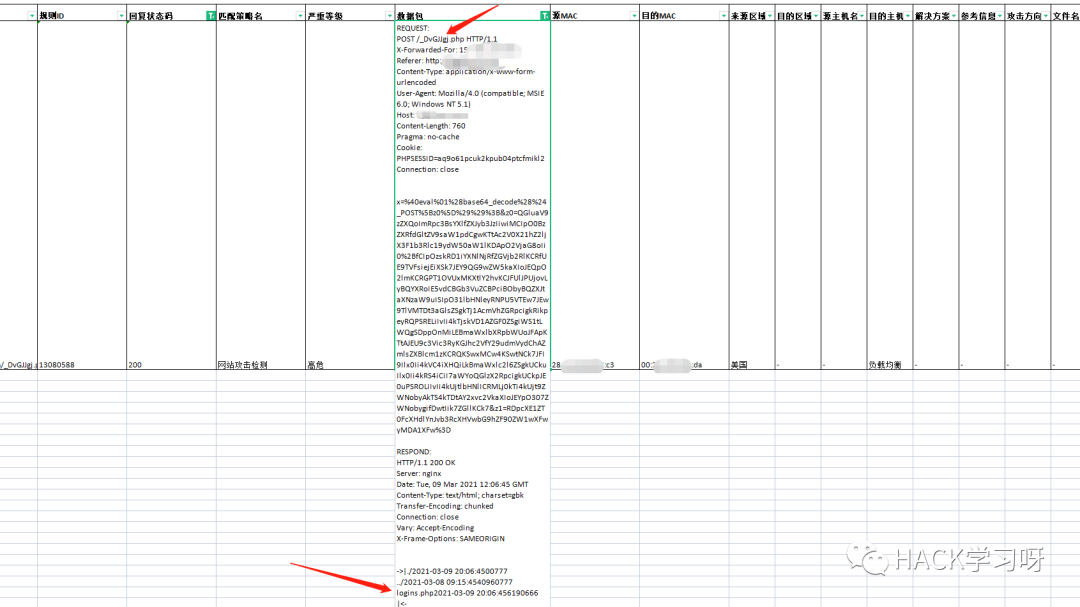Select the status code cell showing 200
1080x607 pixels.
coord(172,195)
